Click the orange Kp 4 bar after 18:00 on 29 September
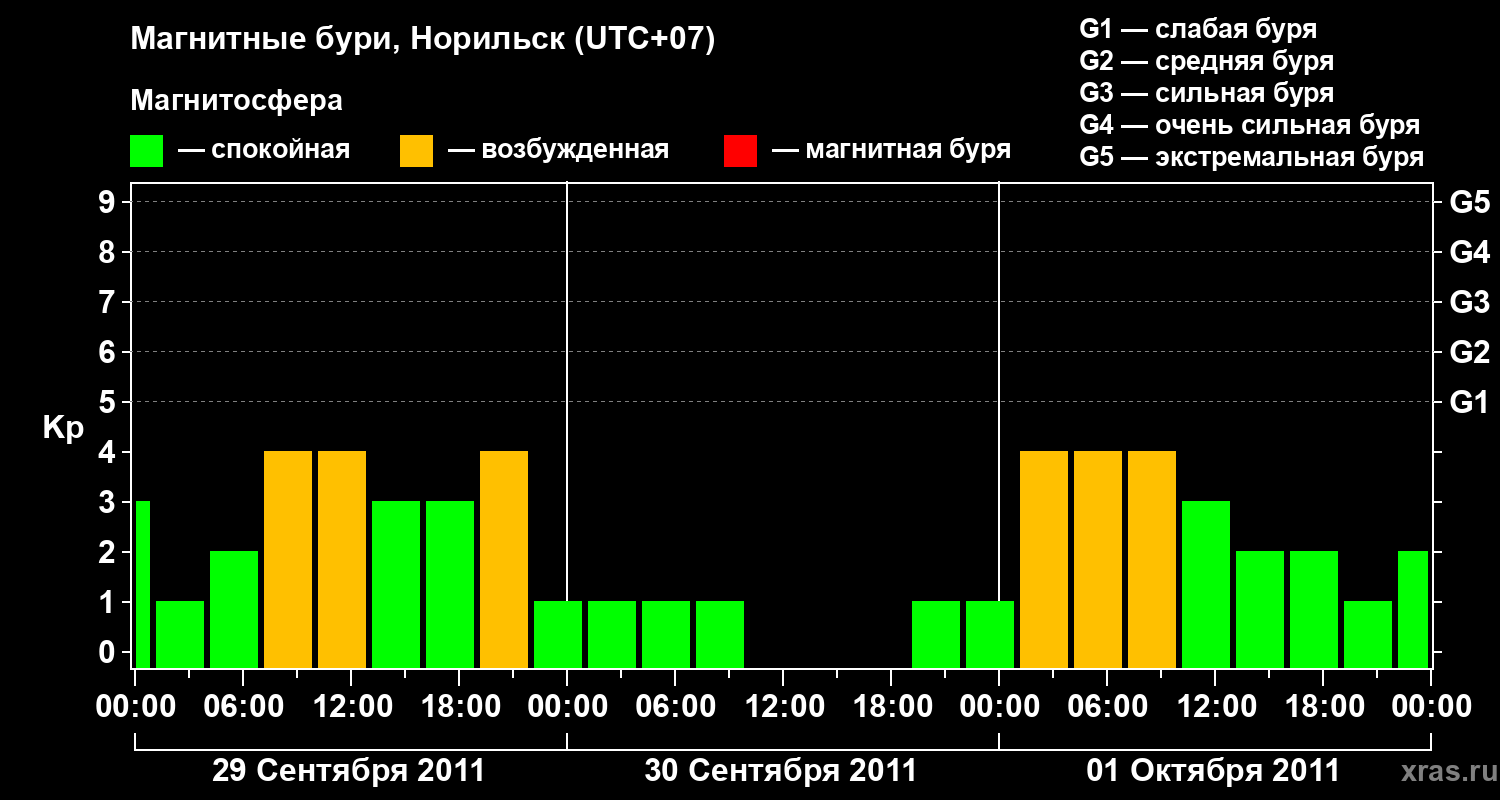The image size is (1500, 800). (504, 559)
